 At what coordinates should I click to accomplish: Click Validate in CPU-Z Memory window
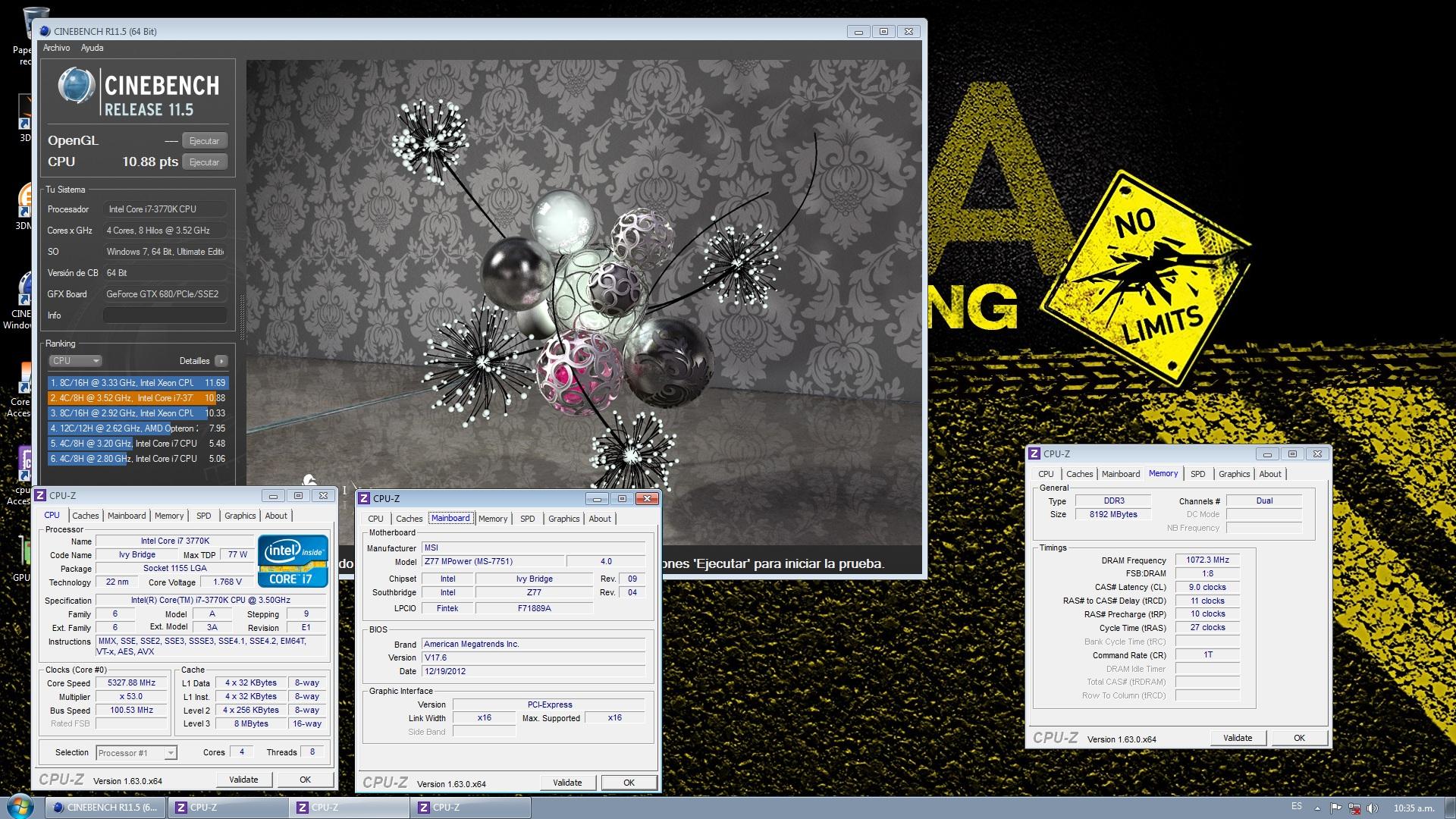(1238, 738)
